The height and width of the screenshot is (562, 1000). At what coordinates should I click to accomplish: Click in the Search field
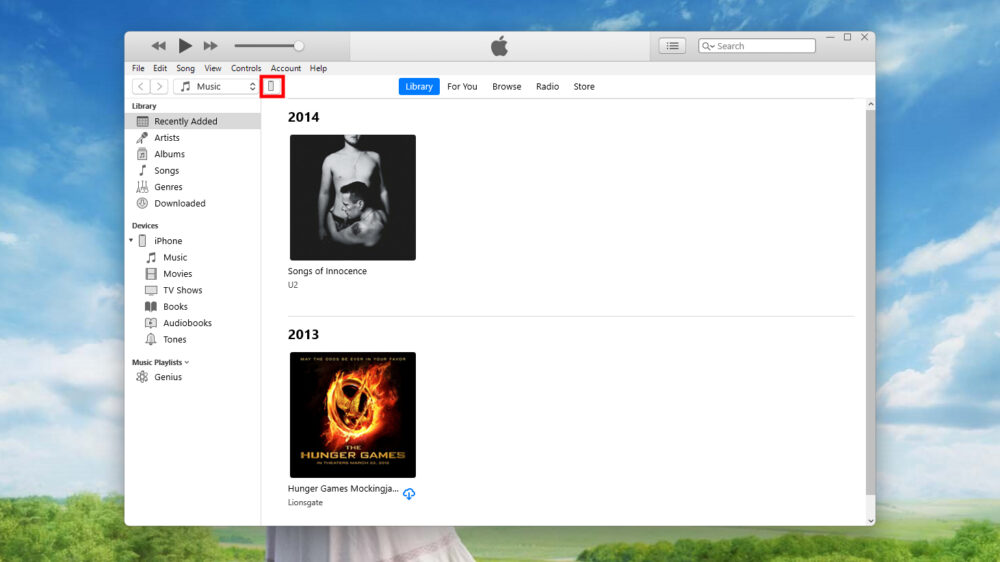coord(756,46)
